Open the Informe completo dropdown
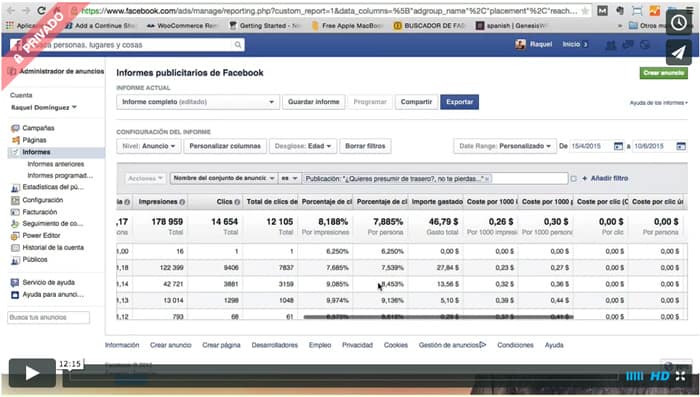Image resolution: width=700 pixels, height=397 pixels. [198, 102]
